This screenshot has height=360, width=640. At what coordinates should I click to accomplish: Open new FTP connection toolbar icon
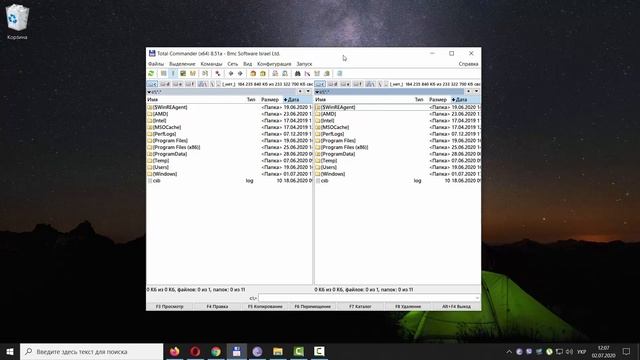[x=285, y=73]
